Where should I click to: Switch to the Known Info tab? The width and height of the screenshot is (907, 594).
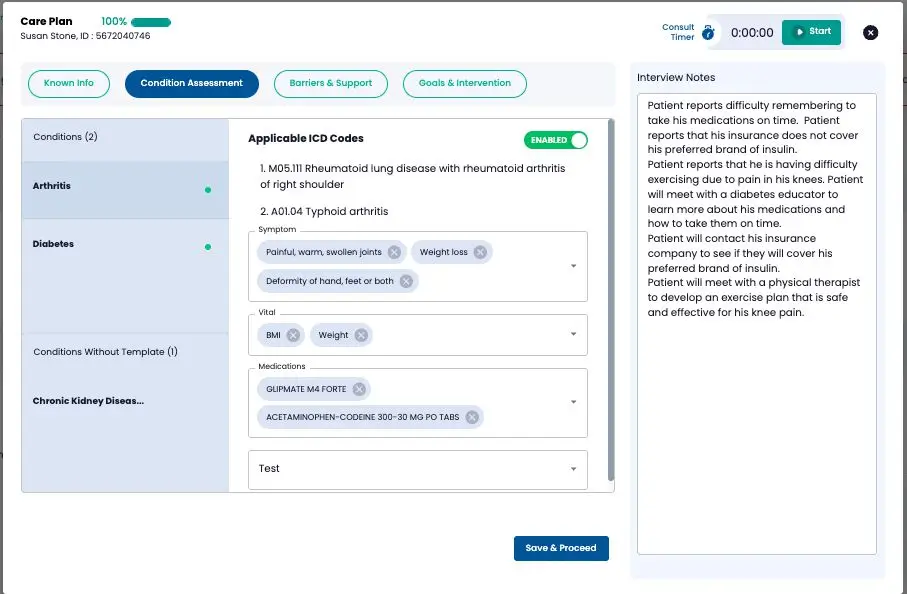pyautogui.click(x=69, y=83)
